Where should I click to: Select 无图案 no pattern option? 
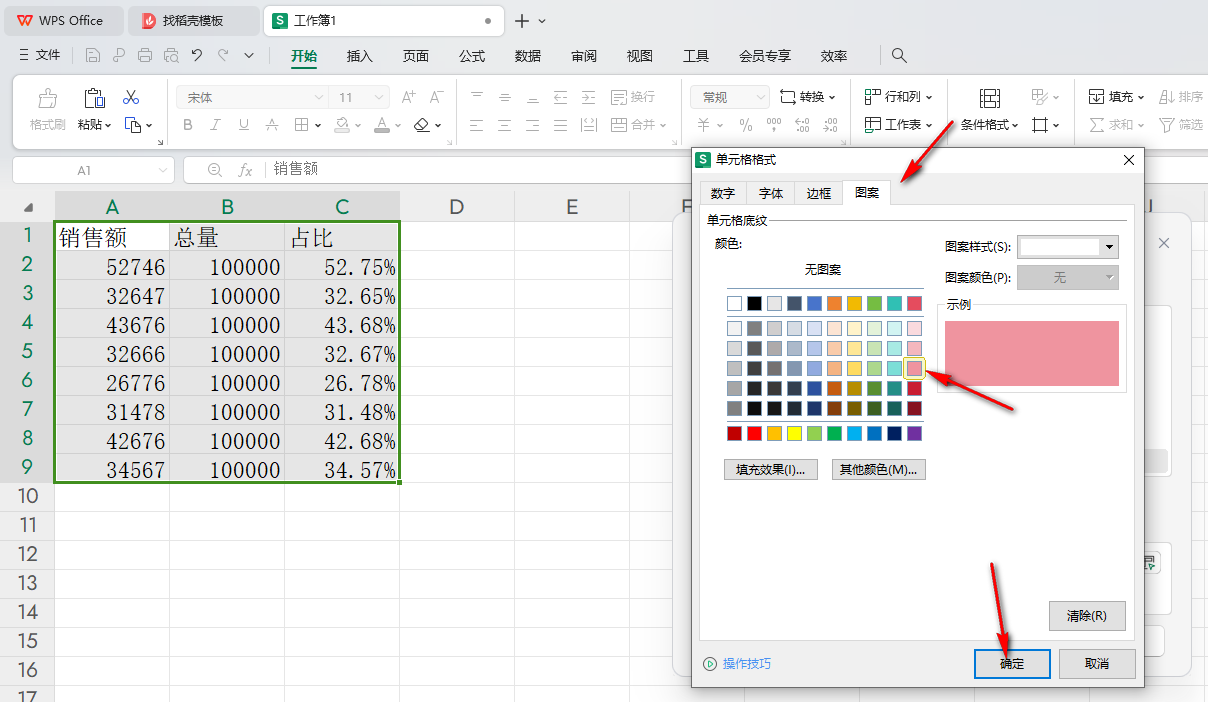823,270
